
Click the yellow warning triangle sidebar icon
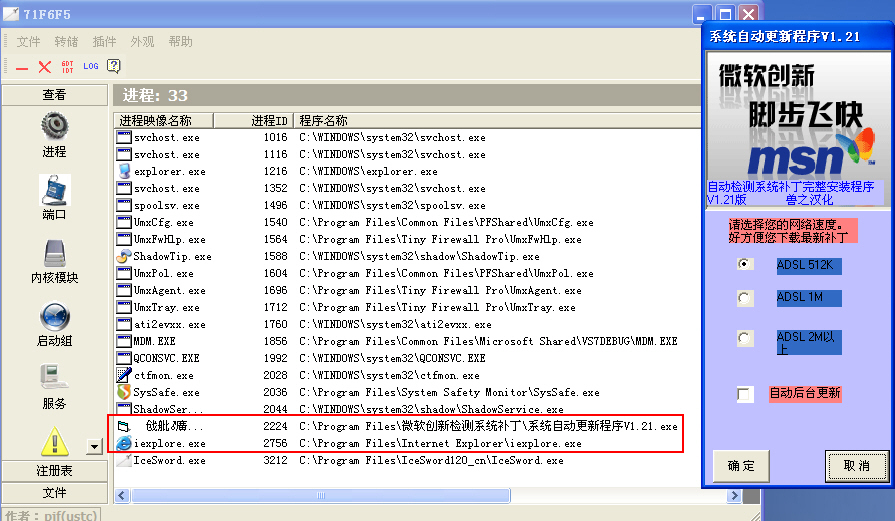55,442
